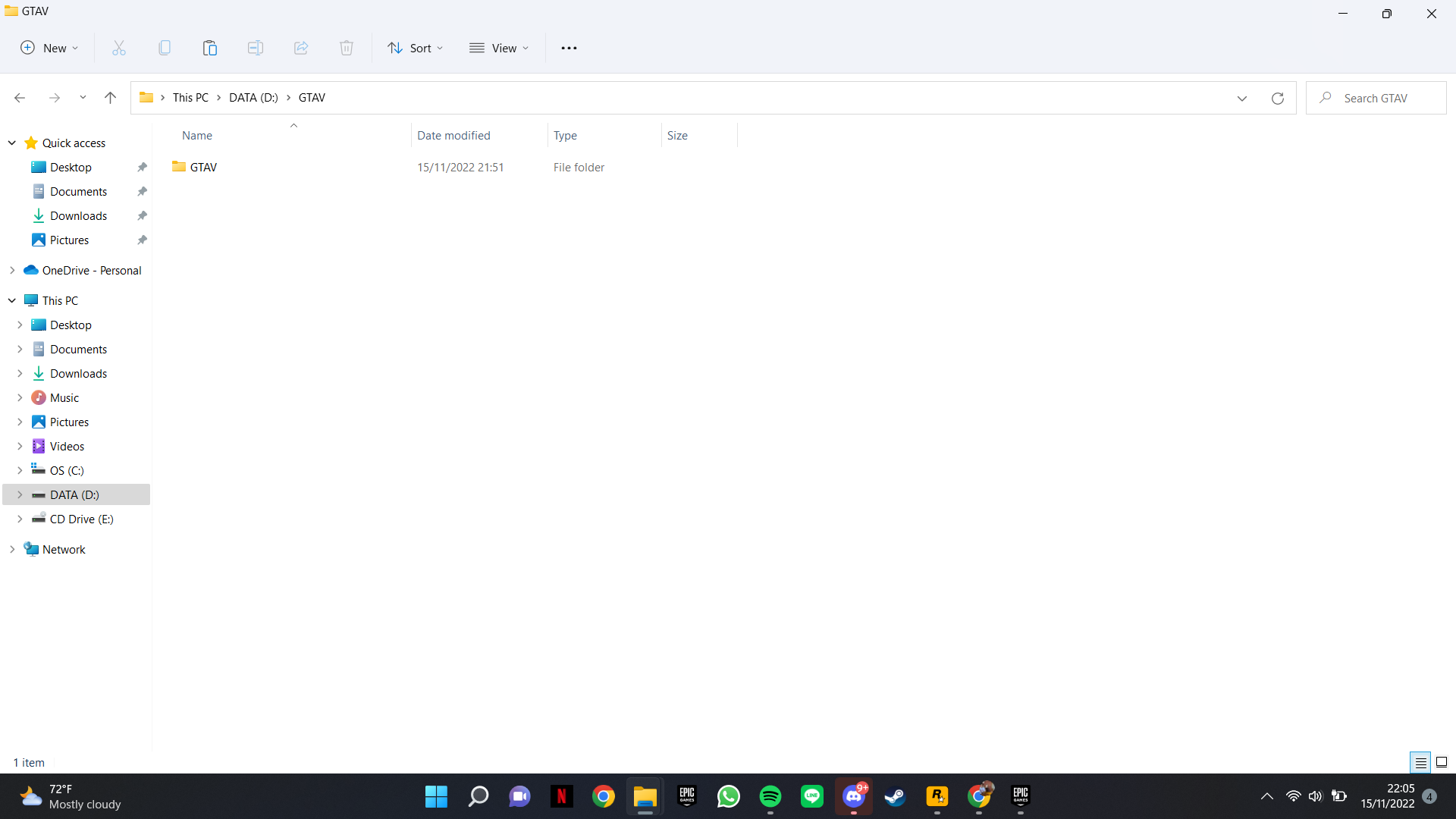Image resolution: width=1456 pixels, height=819 pixels.
Task: Open the volume control in tray
Action: [1315, 796]
